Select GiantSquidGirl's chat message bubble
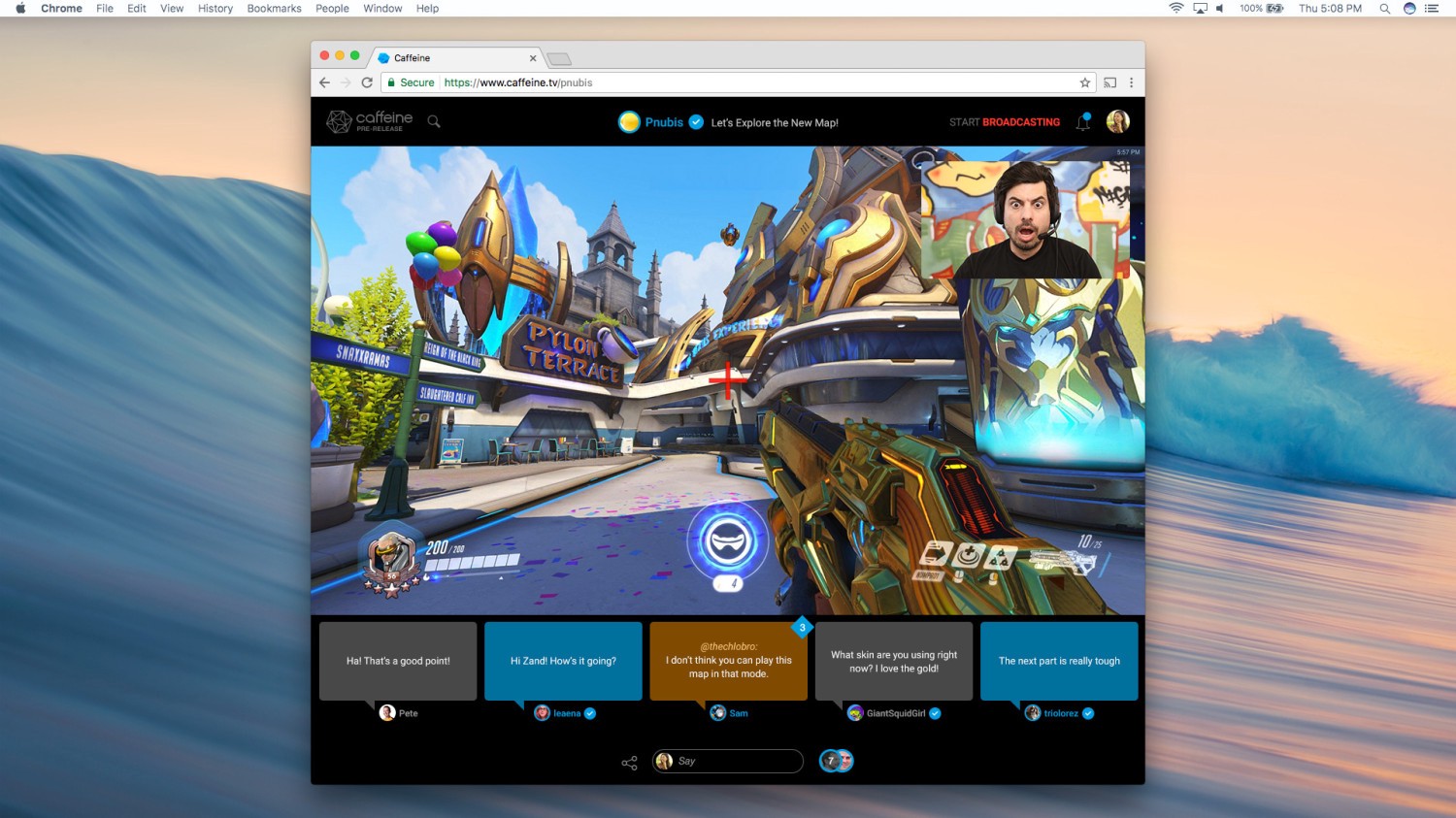The width and height of the screenshot is (1456, 818). [x=893, y=661]
